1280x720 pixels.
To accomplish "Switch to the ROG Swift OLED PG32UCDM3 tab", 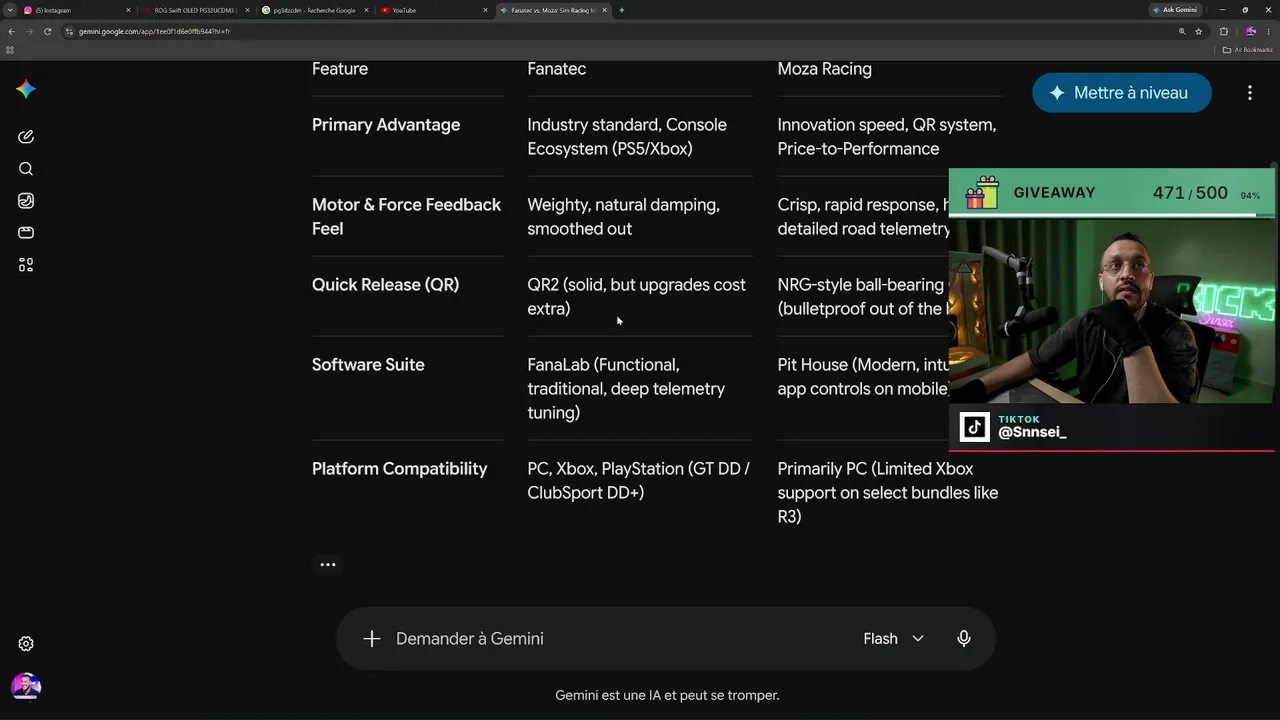I will pos(196,10).
